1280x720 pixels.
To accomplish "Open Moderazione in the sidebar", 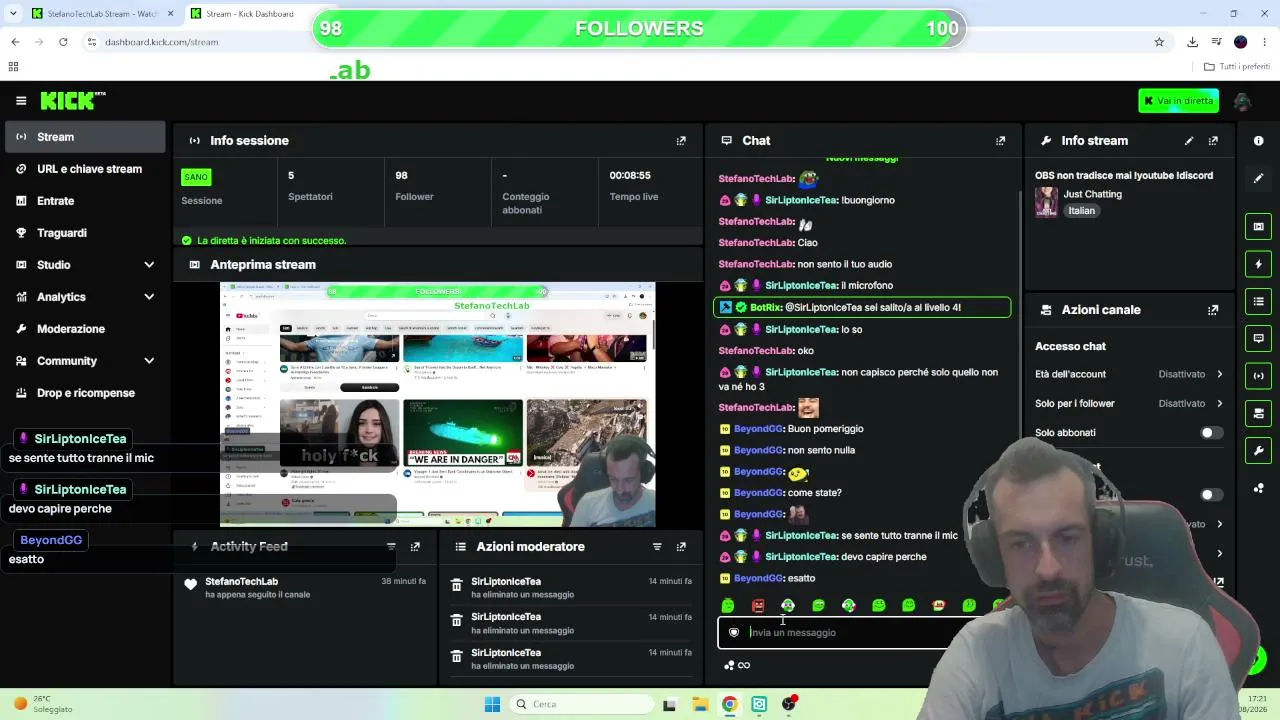I will pos(85,329).
